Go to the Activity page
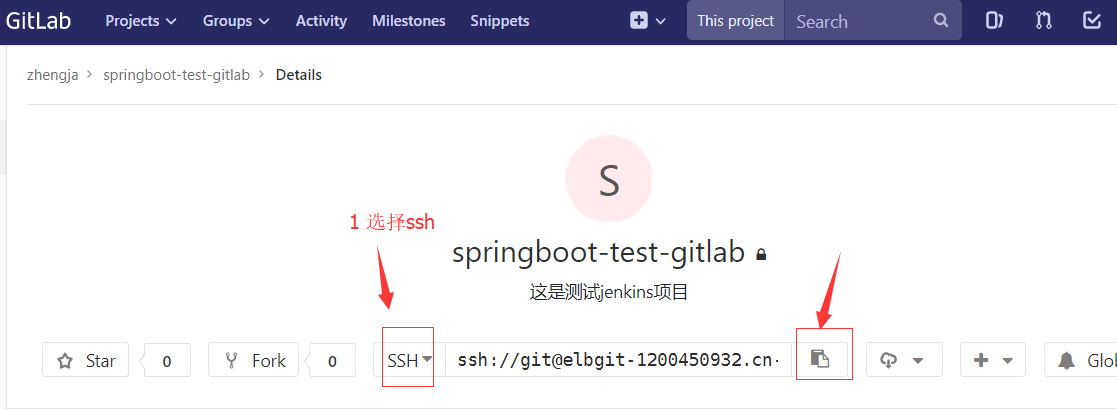 point(321,21)
